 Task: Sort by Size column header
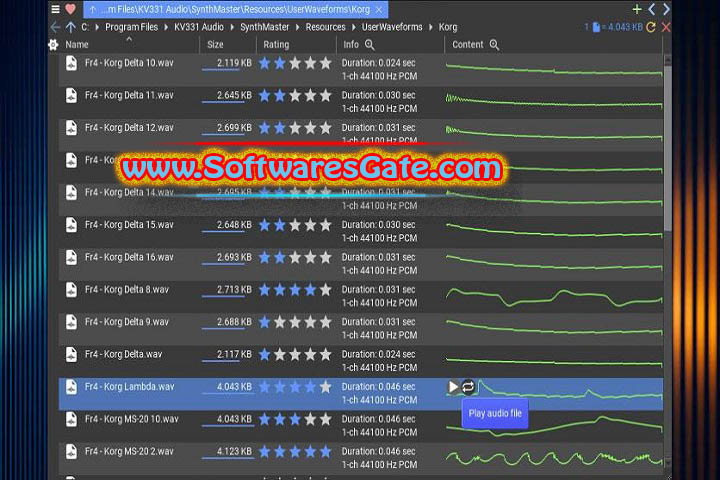[215, 45]
